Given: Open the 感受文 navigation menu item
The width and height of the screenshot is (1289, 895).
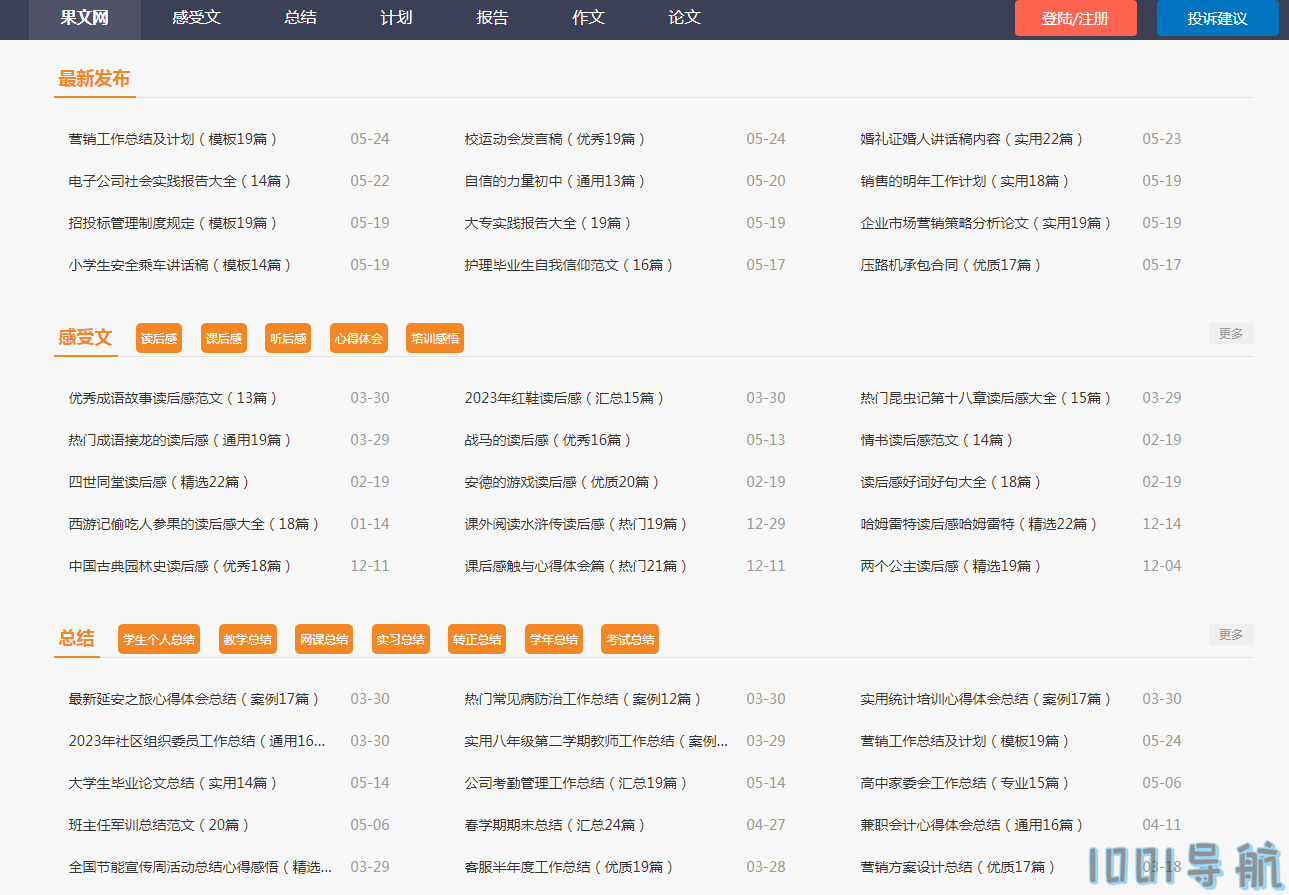Looking at the screenshot, I should 196,18.
